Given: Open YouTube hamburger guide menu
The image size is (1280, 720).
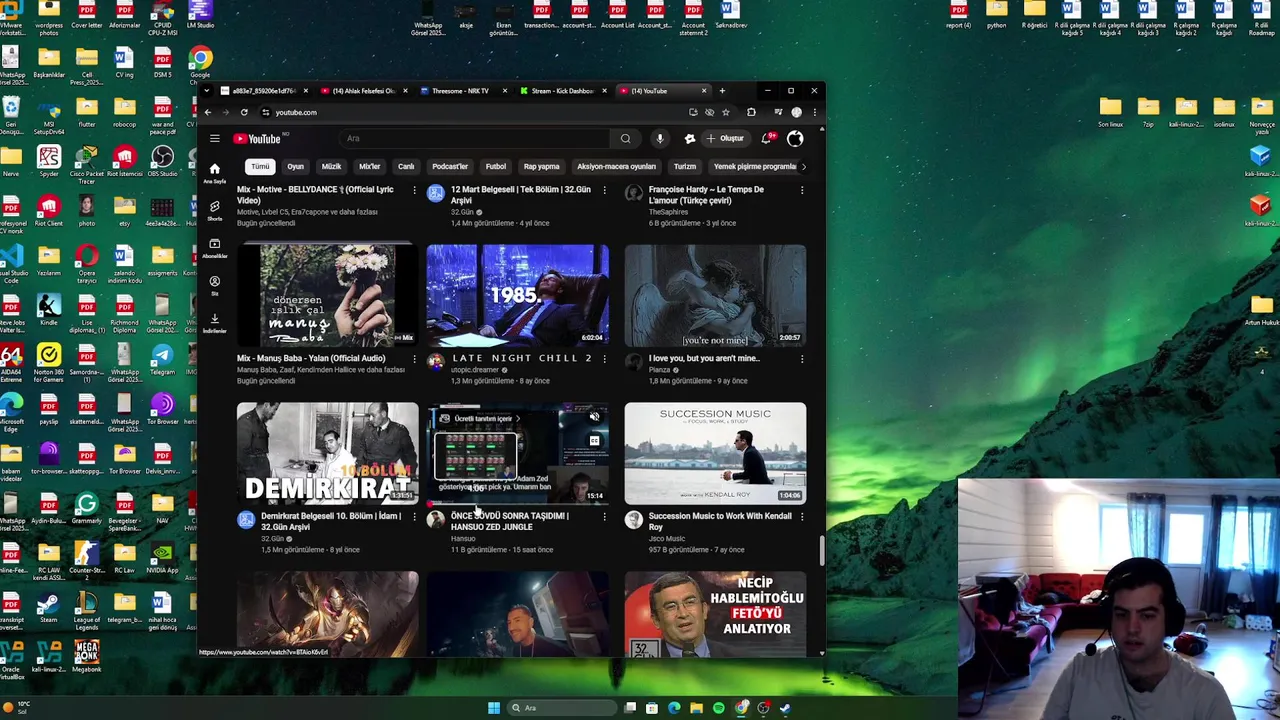Looking at the screenshot, I should tap(214, 138).
